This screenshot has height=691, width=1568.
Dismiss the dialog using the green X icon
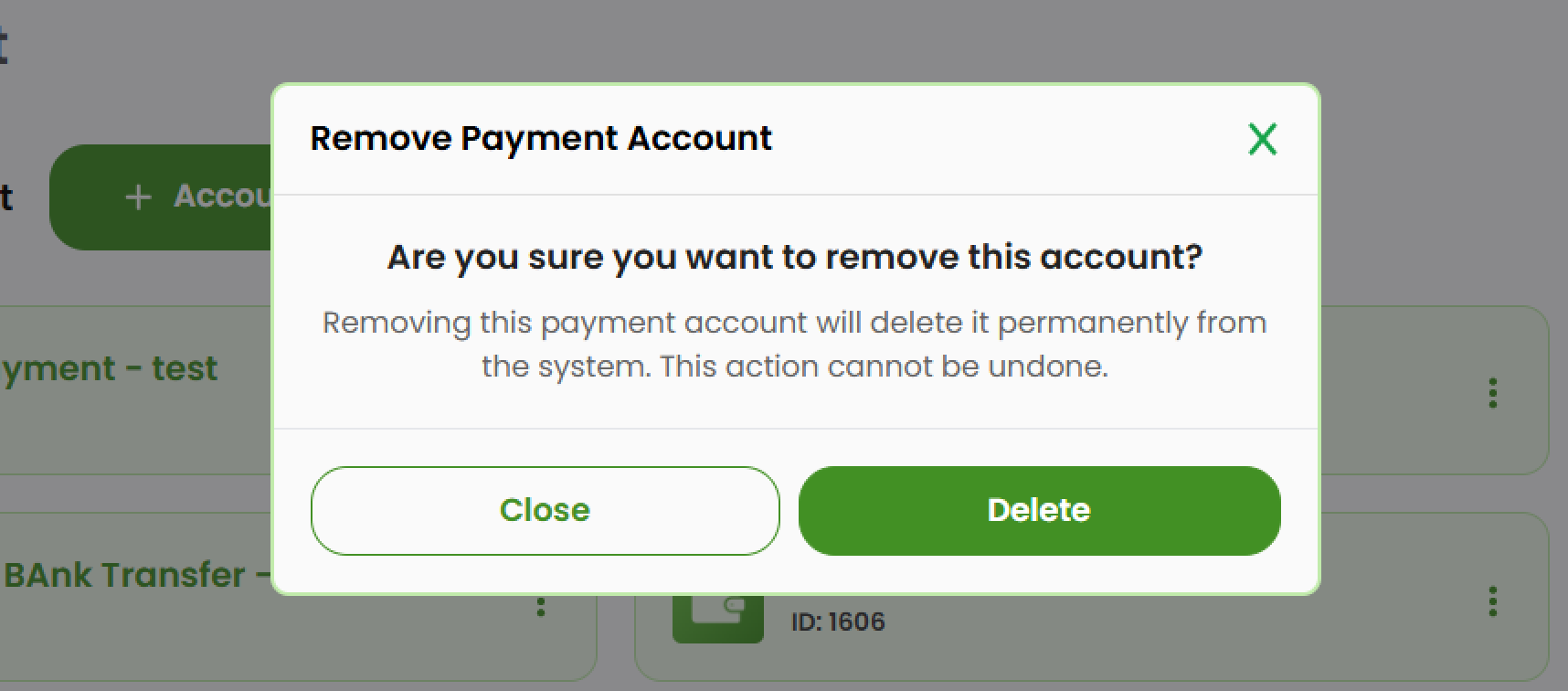[x=1262, y=139]
